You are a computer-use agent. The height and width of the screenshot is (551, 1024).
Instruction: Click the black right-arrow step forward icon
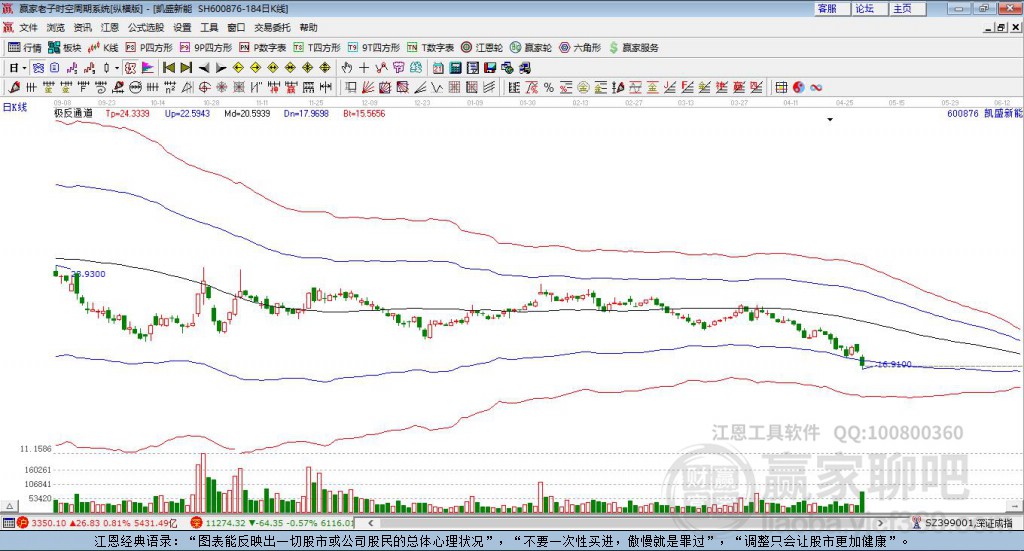(221, 68)
